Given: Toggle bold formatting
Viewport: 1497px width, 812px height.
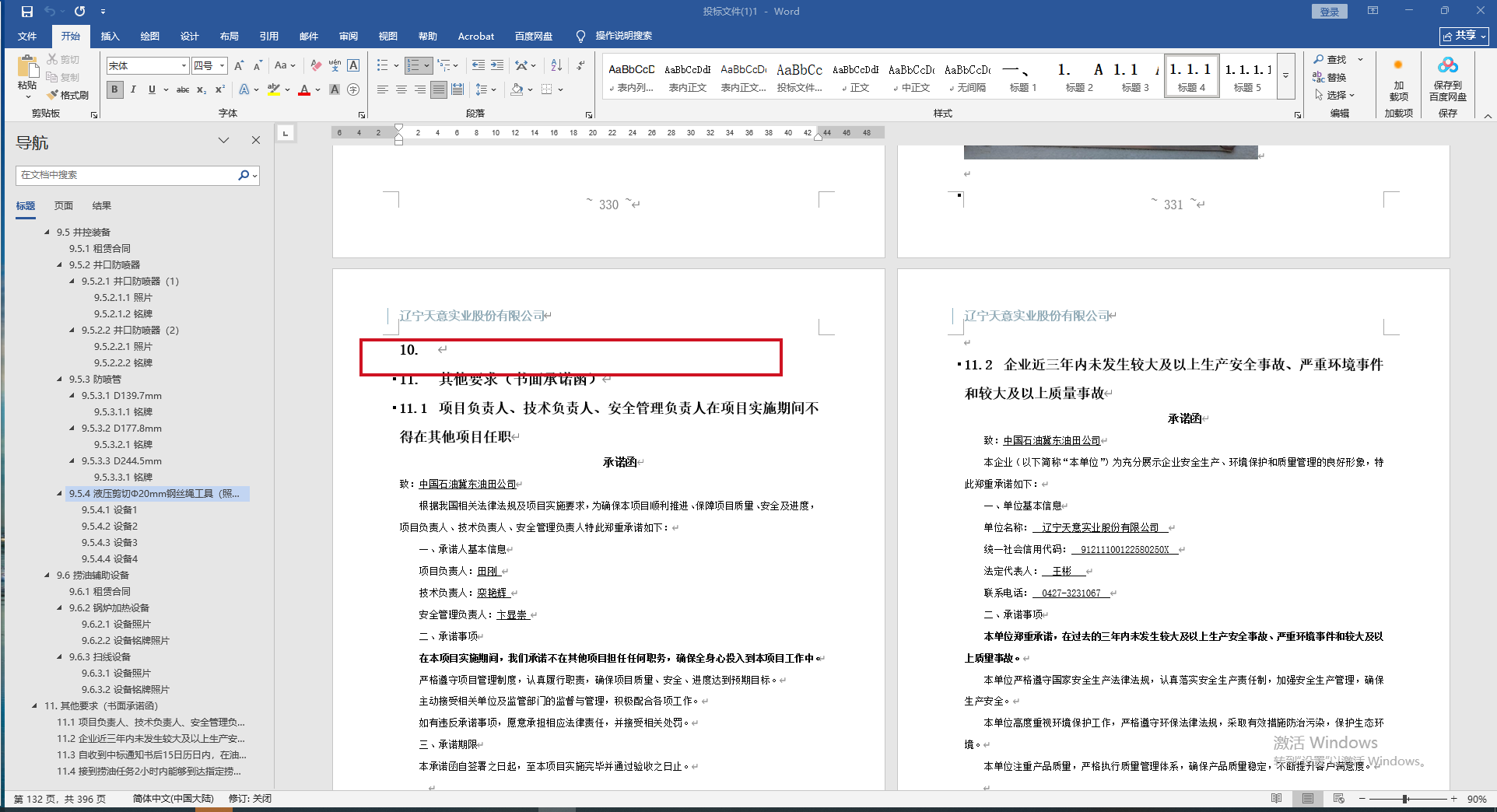Looking at the screenshot, I should point(115,90).
